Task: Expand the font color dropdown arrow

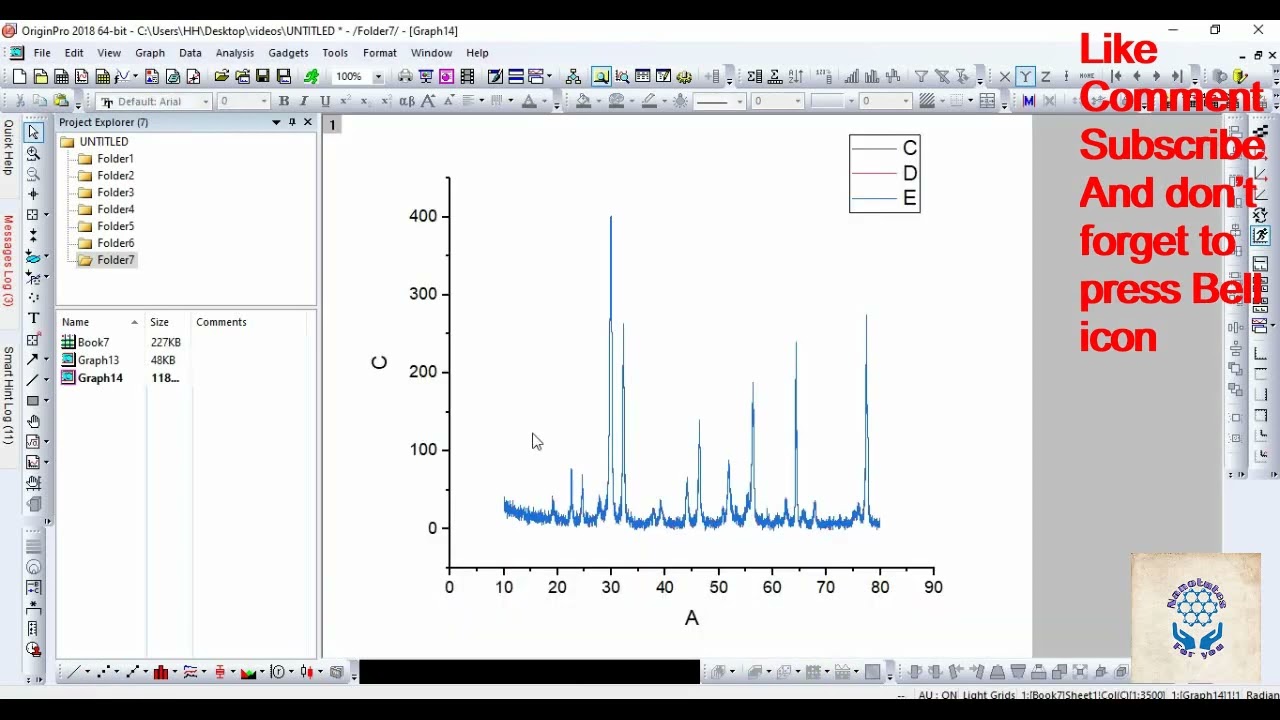Action: tap(545, 101)
